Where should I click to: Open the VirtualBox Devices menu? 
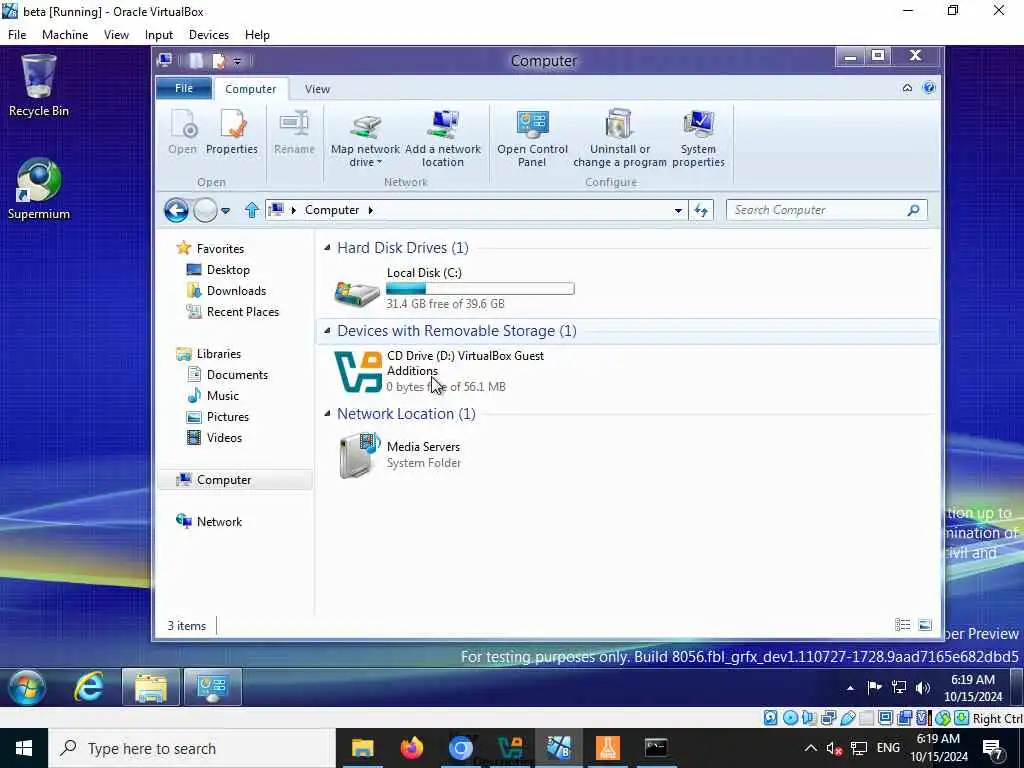click(208, 35)
